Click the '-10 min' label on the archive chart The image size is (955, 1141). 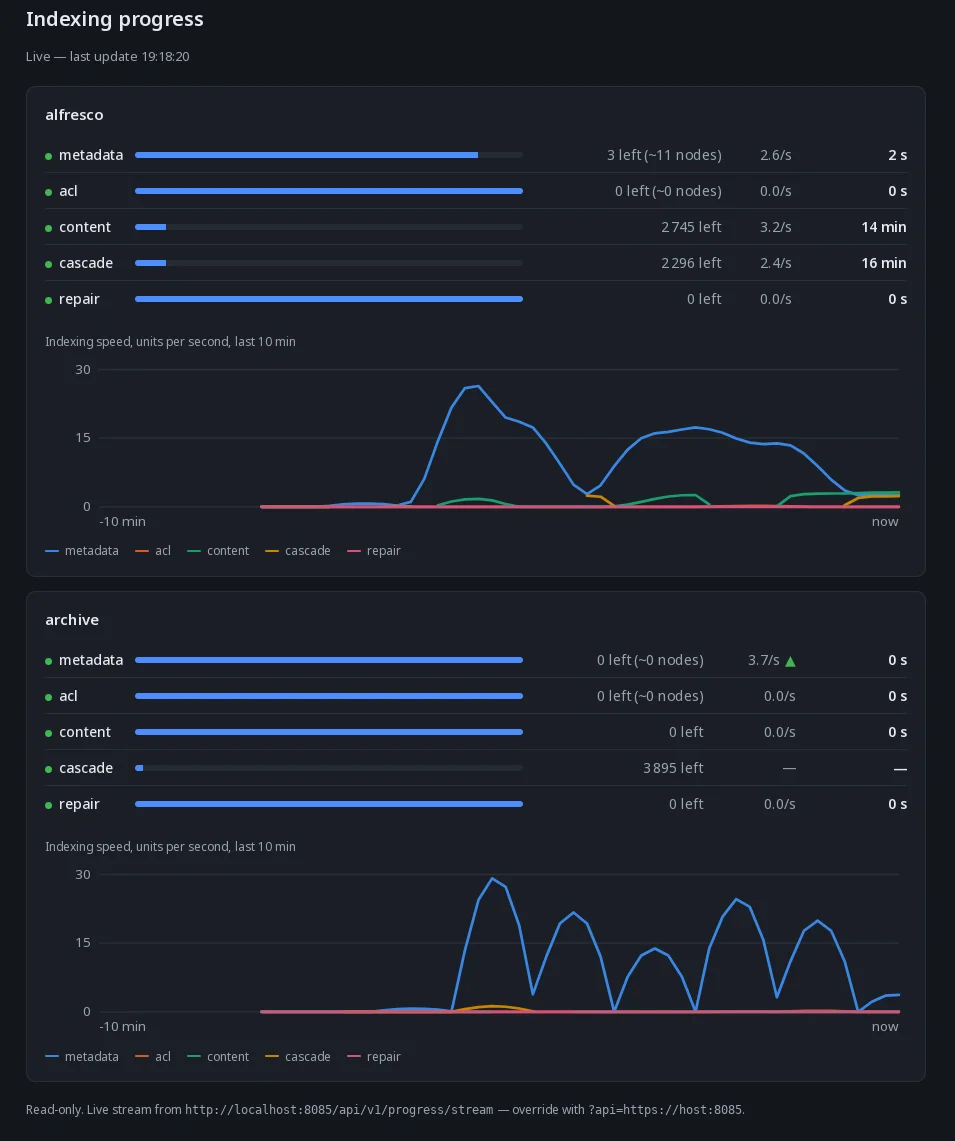pos(122,1027)
